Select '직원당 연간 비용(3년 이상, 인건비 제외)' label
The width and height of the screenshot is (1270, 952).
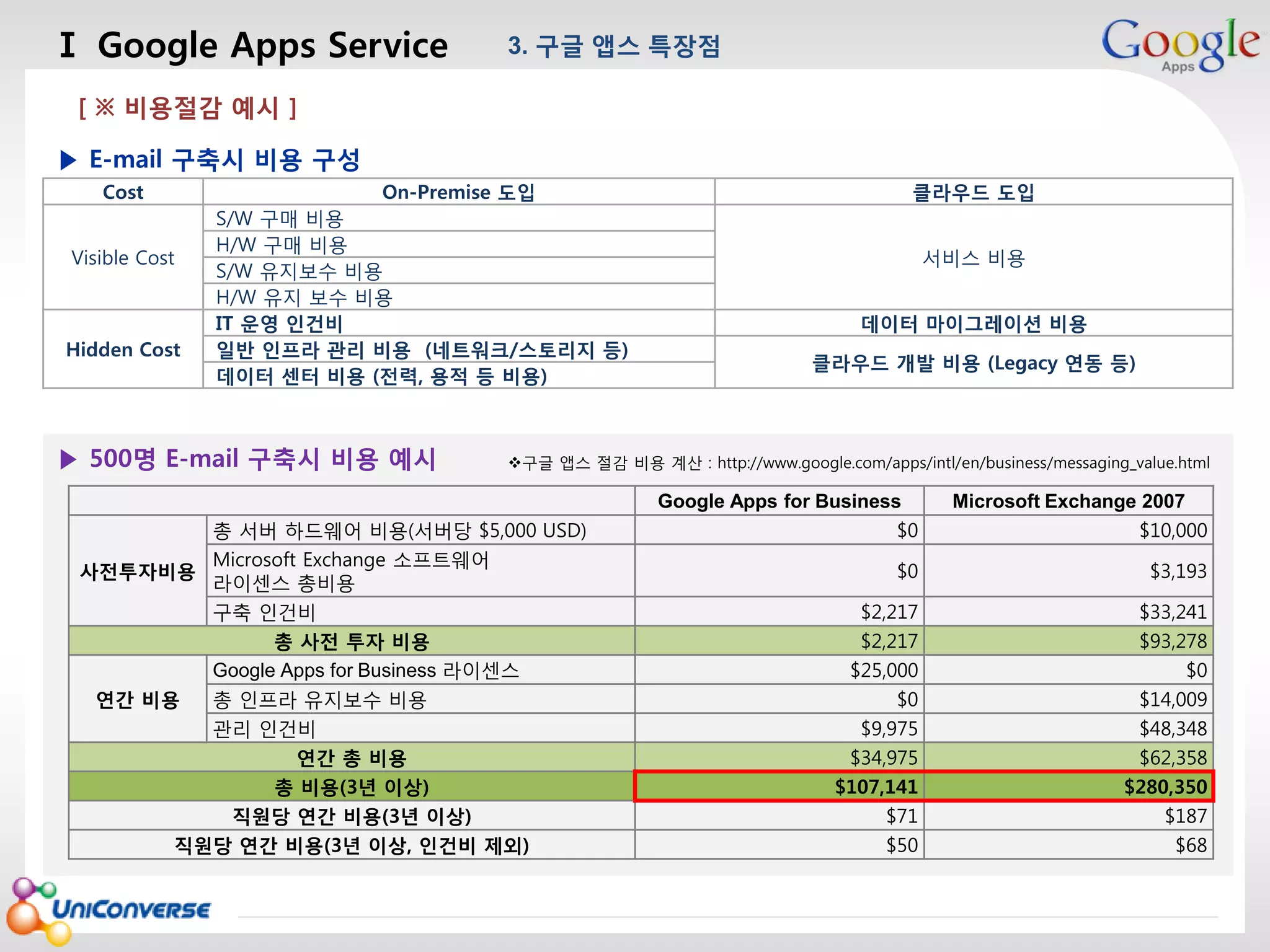point(352,845)
